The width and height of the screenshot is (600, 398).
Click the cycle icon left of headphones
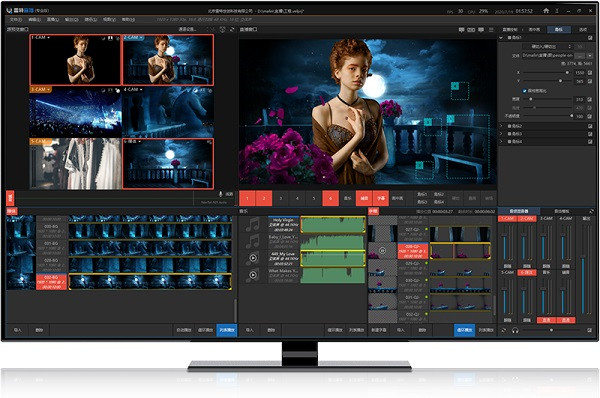(x=504, y=330)
